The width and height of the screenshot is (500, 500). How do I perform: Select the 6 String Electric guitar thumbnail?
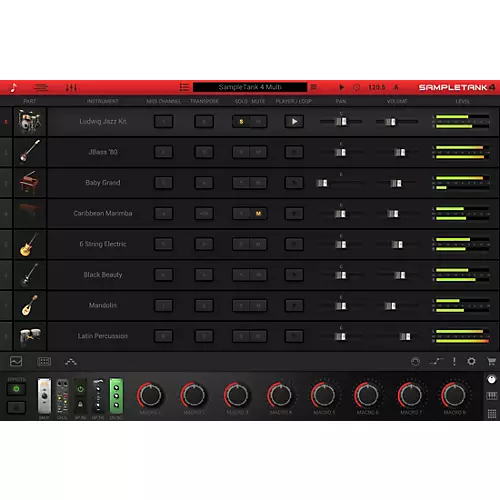pyautogui.click(x=30, y=244)
